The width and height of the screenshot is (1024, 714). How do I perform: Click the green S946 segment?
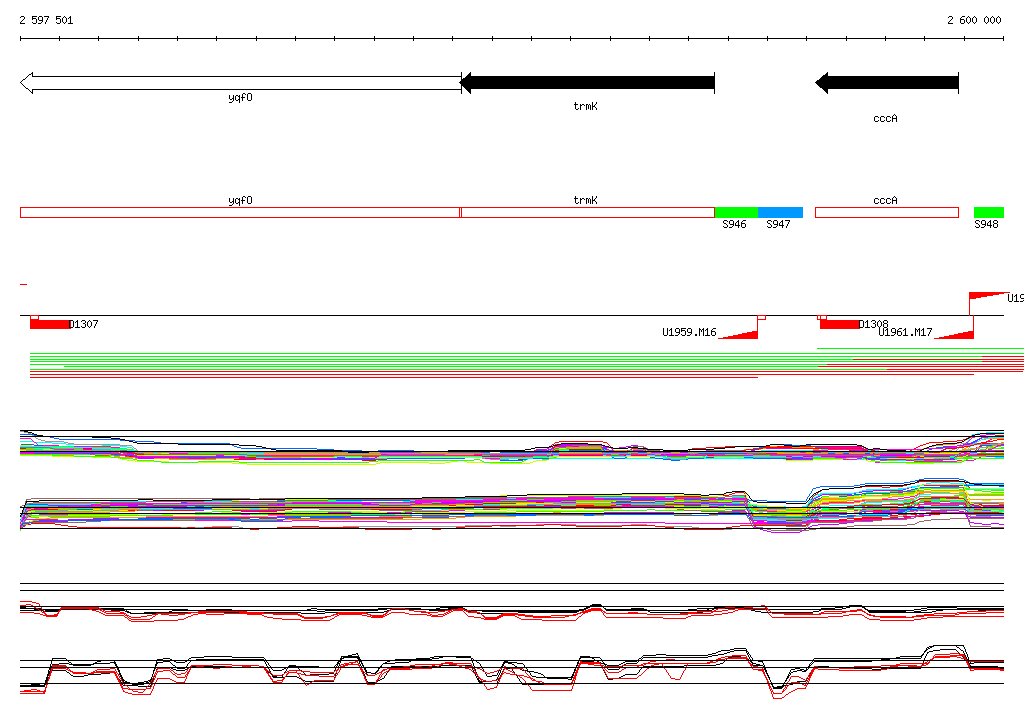click(737, 212)
